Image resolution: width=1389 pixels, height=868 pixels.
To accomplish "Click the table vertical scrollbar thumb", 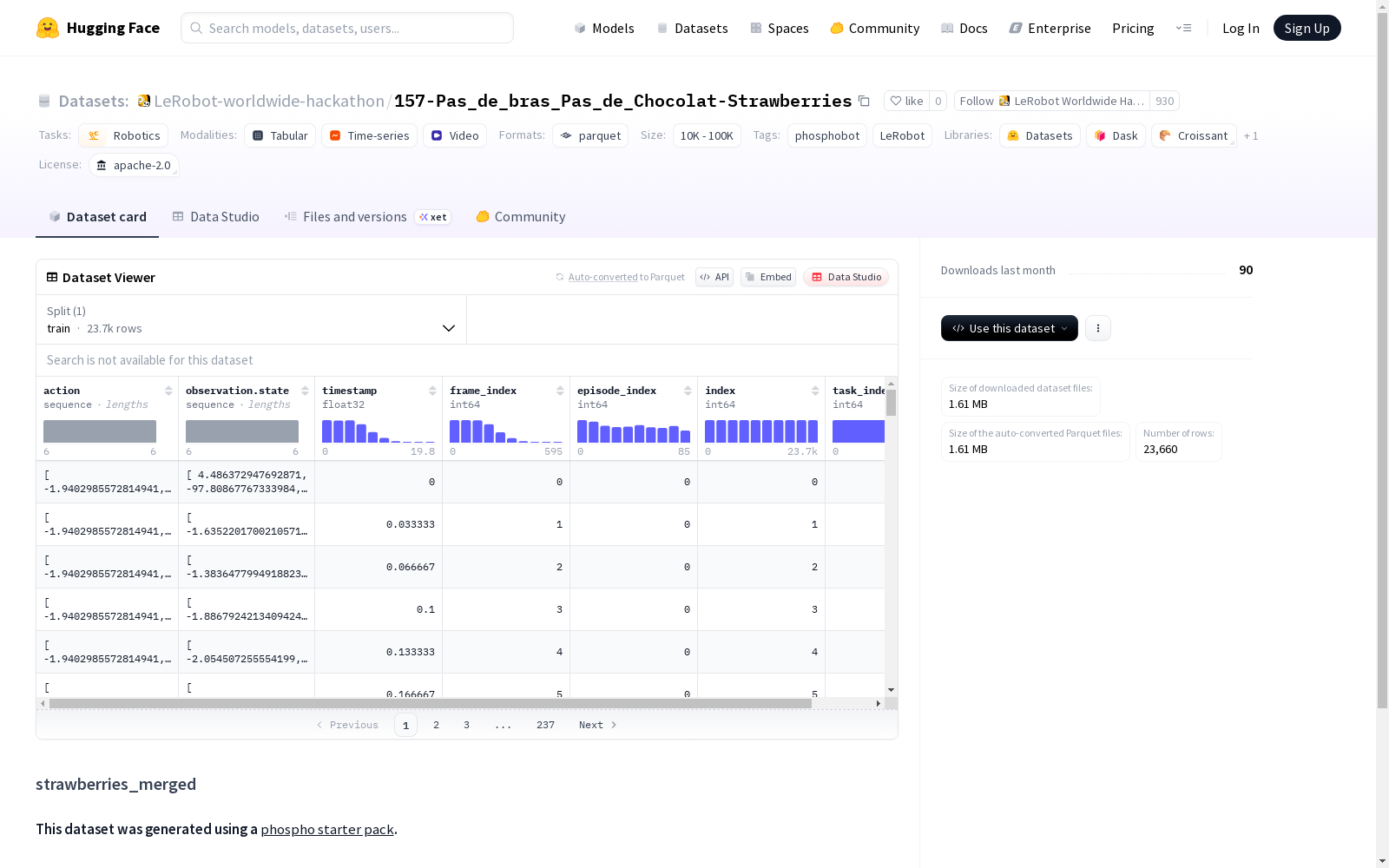I will (x=891, y=403).
